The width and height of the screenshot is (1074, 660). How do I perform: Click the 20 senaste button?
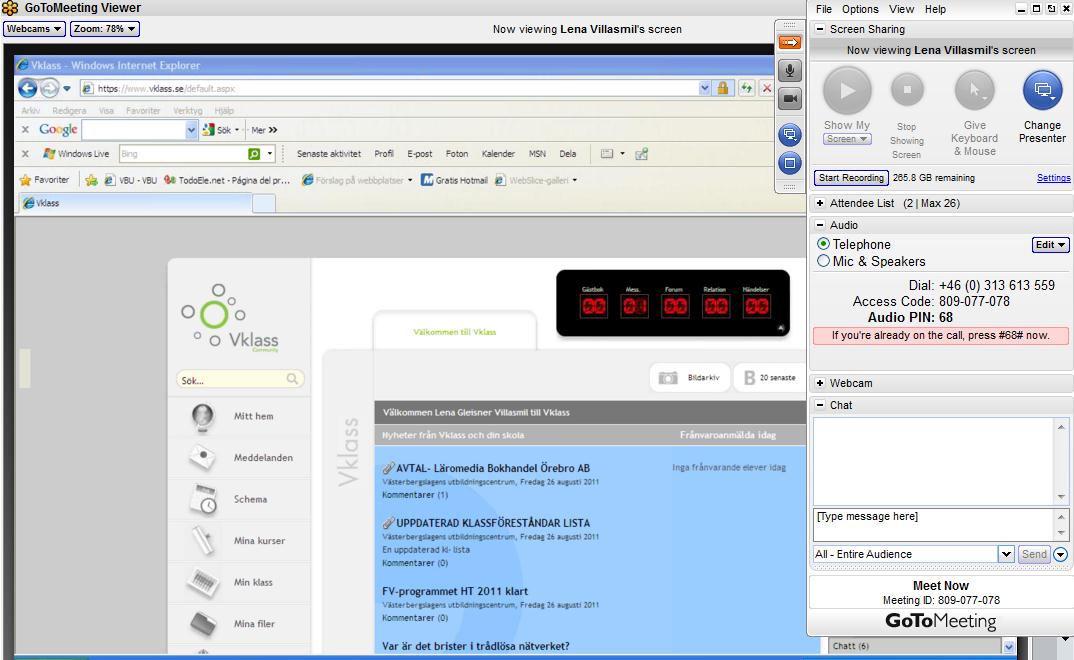tap(771, 377)
